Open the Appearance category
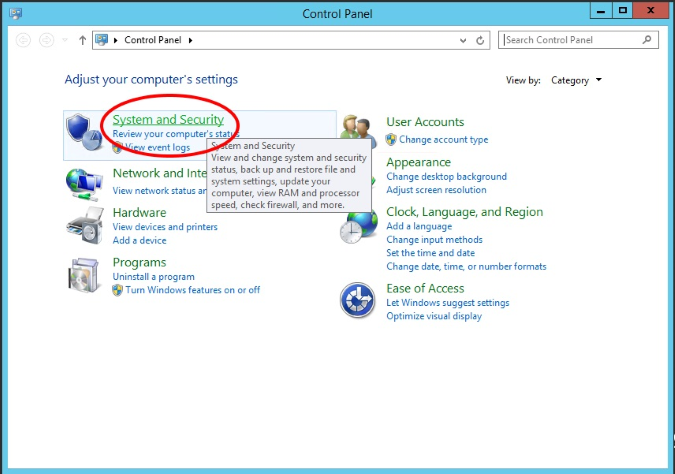The width and height of the screenshot is (675, 474). click(418, 162)
